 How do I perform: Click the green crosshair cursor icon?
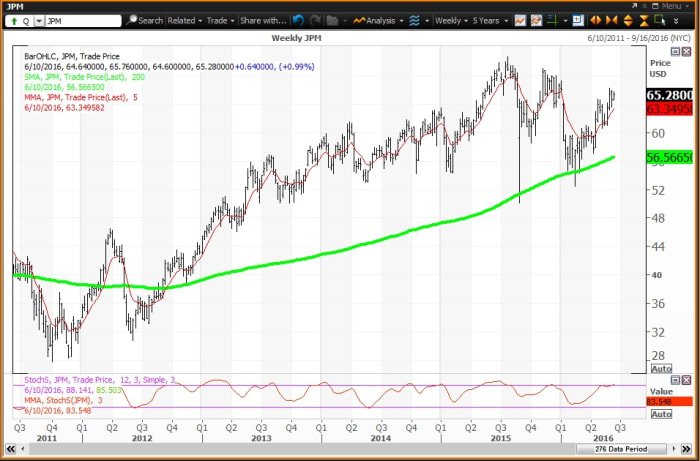(552, 20)
